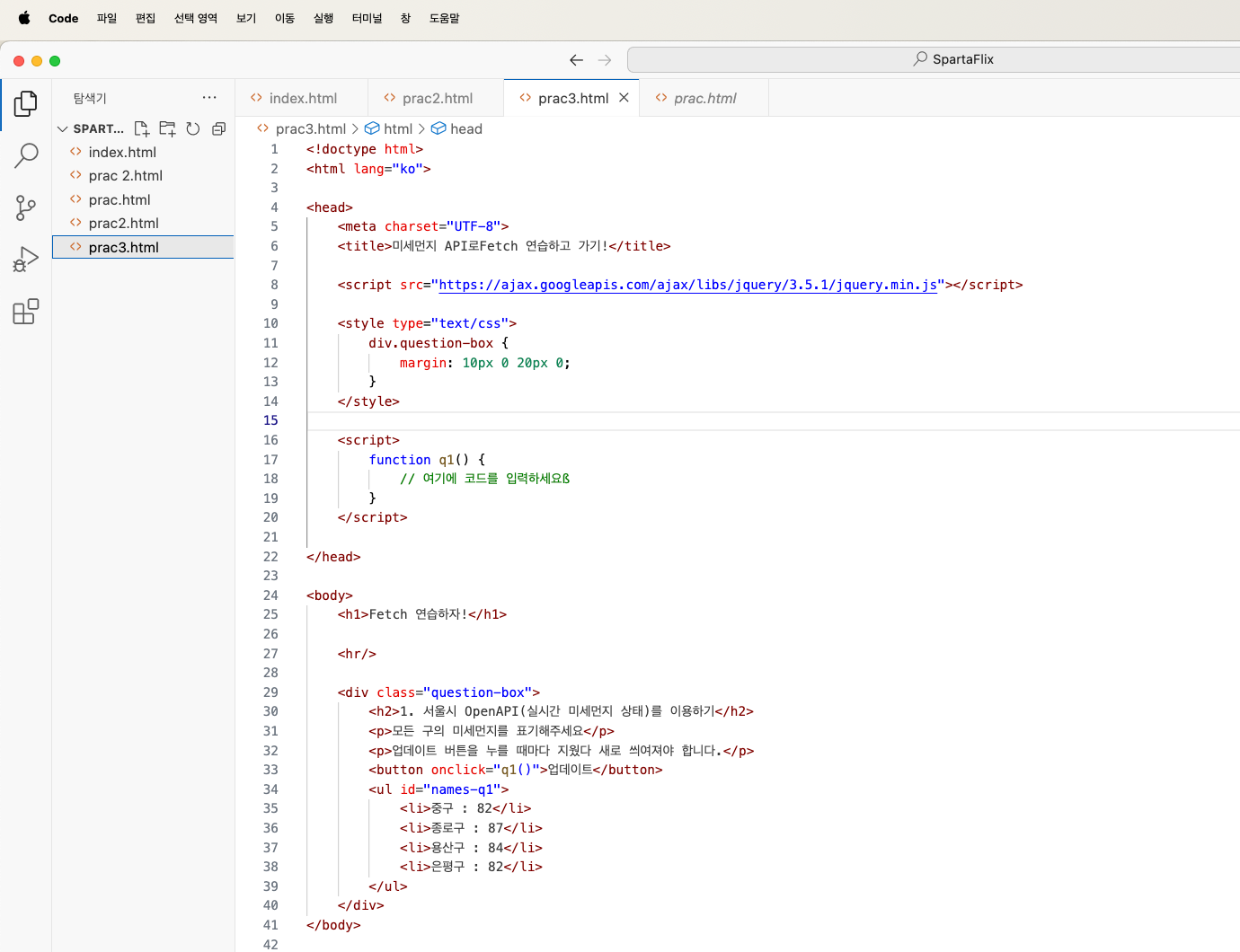The image size is (1240, 952).
Task: Close the prac3.html editor tab
Action: (x=624, y=98)
